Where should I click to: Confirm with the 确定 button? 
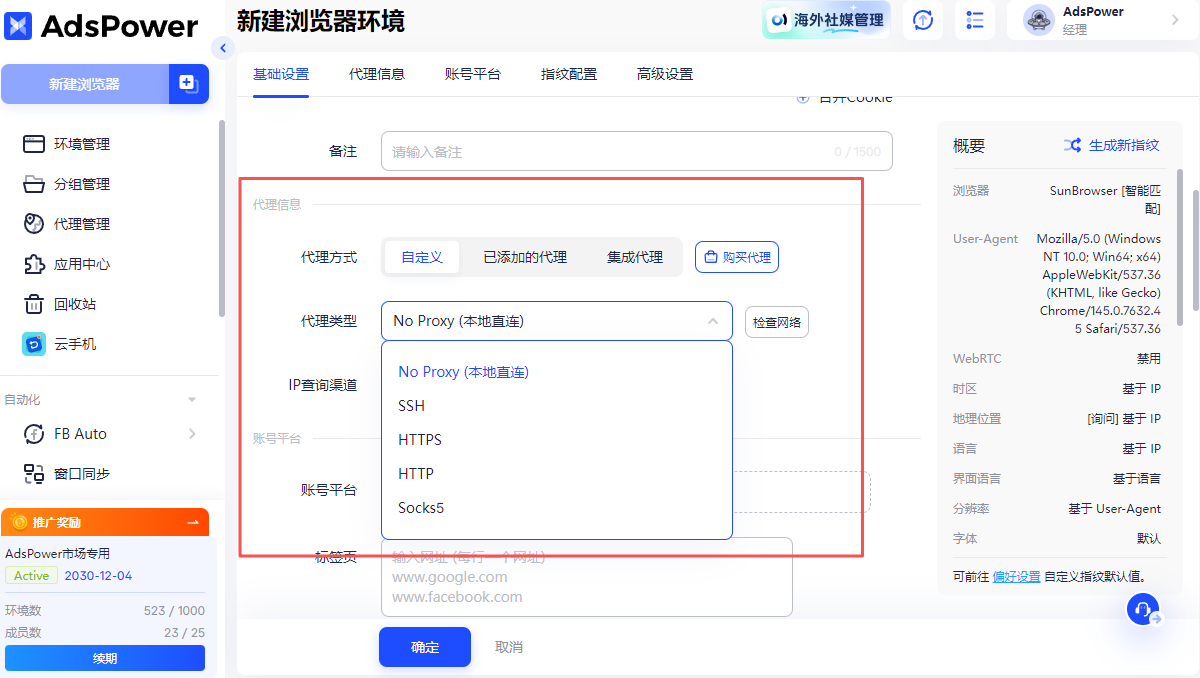425,647
